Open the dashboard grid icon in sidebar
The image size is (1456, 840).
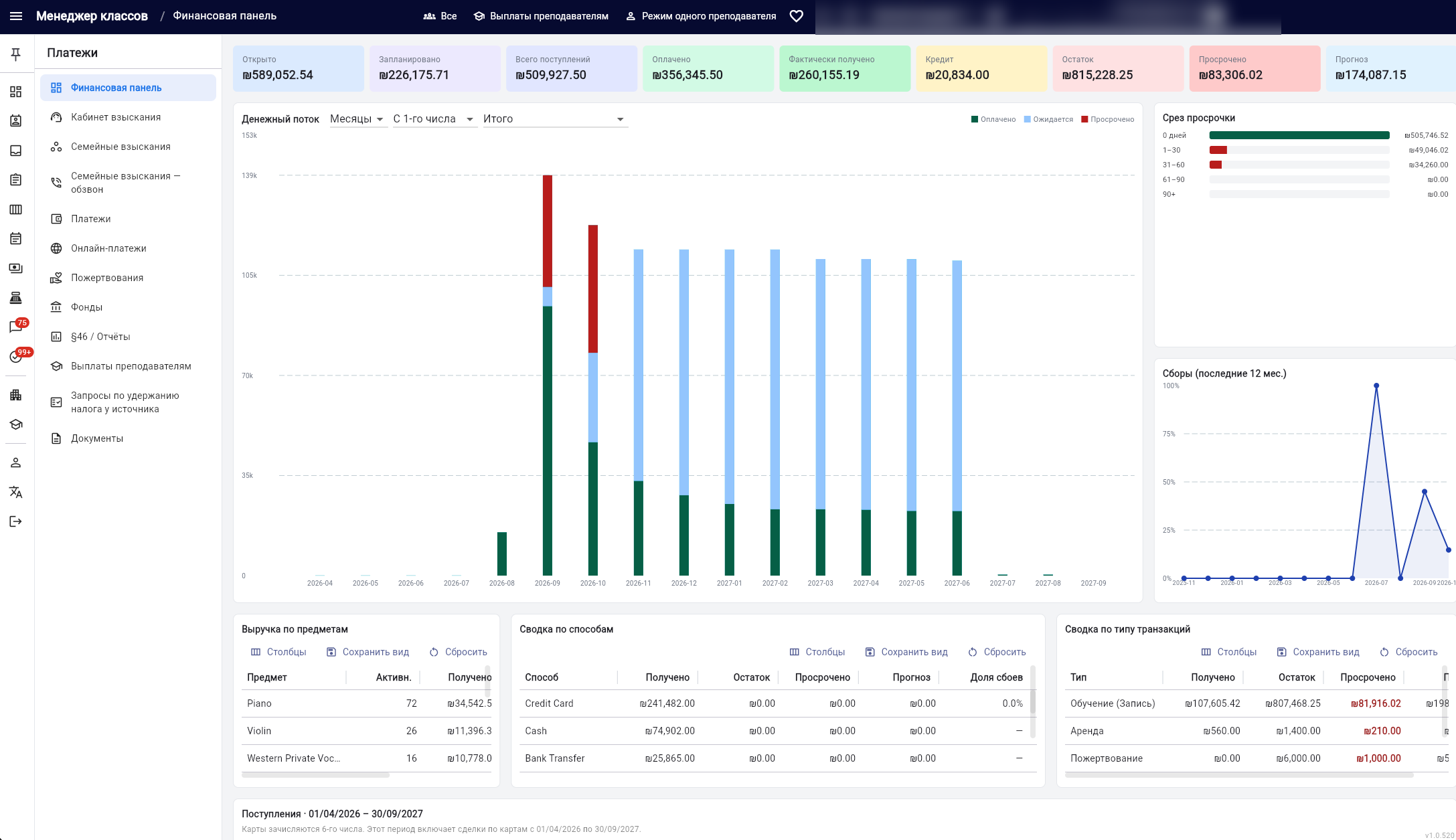pyautogui.click(x=16, y=92)
